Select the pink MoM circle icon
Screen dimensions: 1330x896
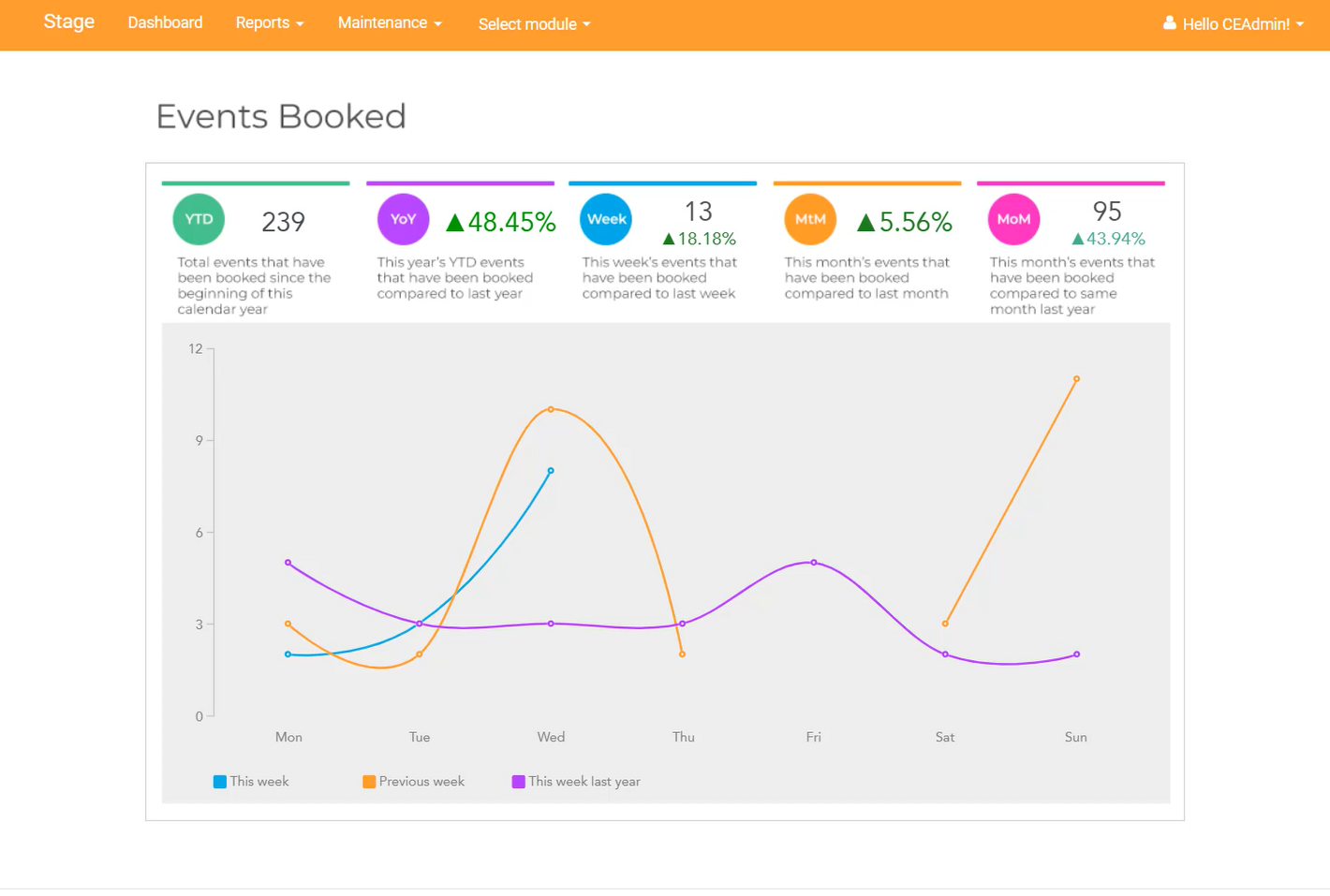click(1013, 219)
